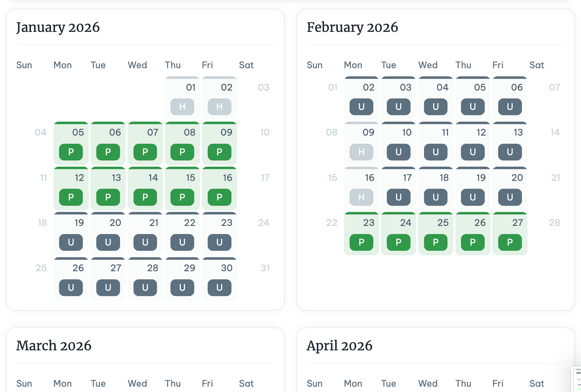
Task: Click the H badge on February 09
Action: tap(361, 152)
